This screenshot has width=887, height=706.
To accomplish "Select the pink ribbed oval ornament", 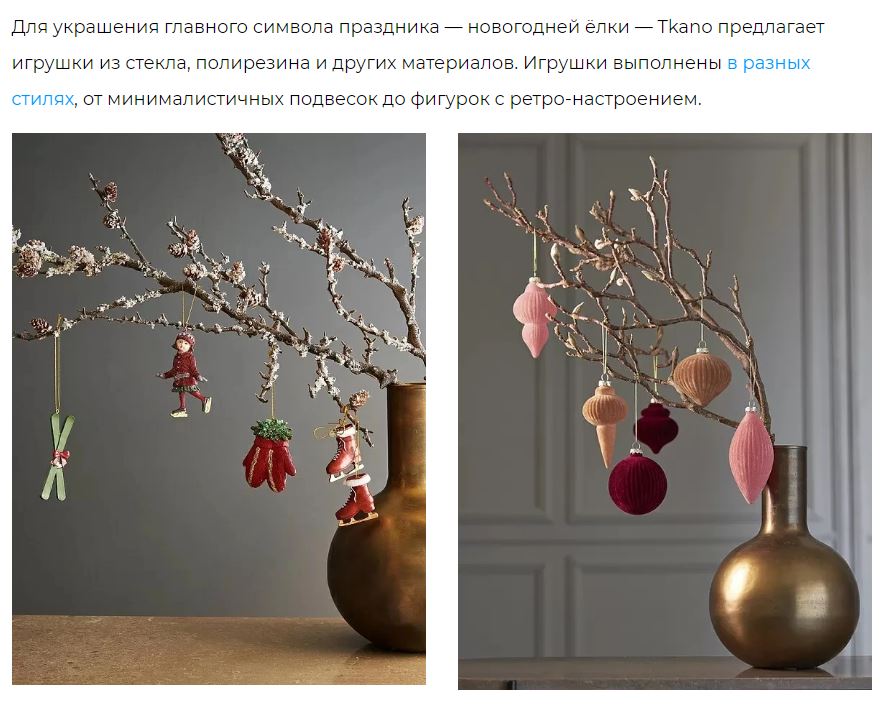I will tap(750, 455).
